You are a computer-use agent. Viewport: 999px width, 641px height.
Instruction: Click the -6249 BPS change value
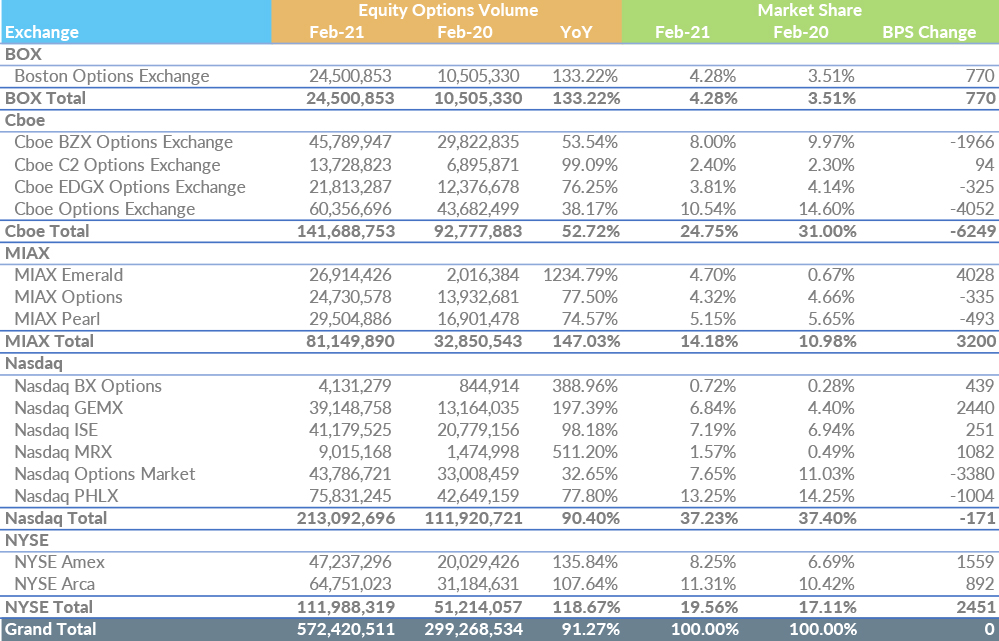972,231
